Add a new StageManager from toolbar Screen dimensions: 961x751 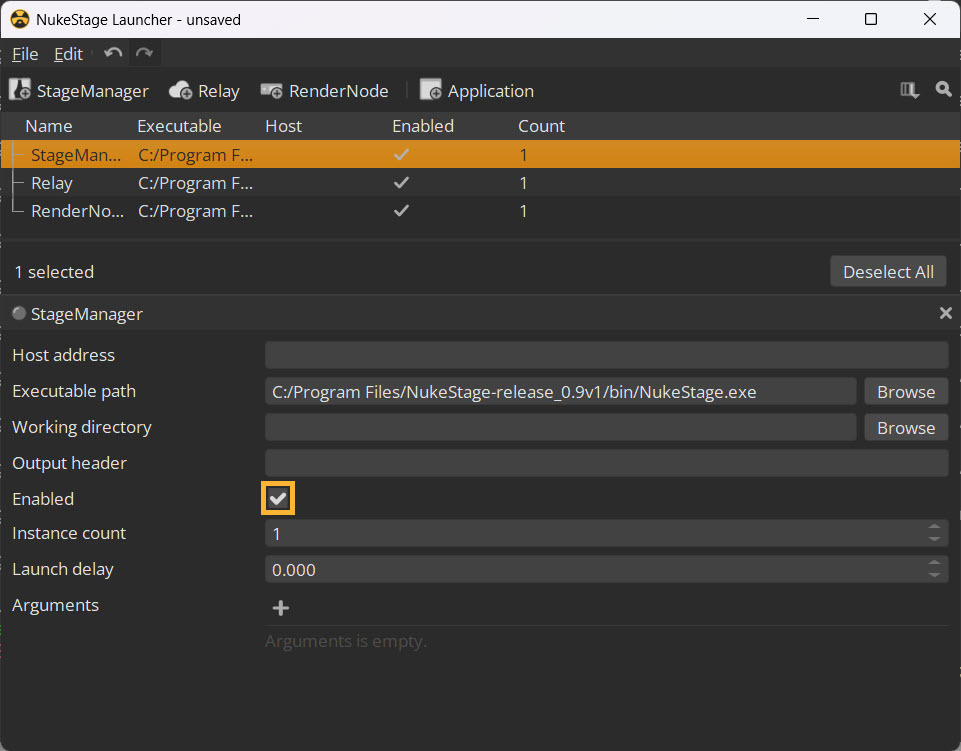click(x=78, y=91)
